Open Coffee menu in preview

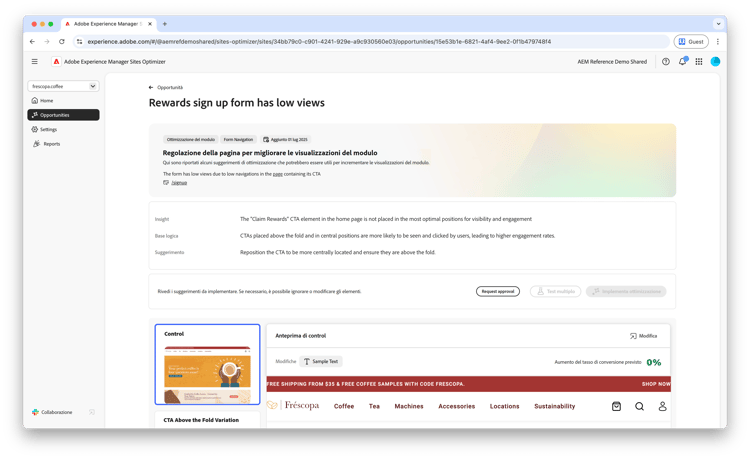pos(344,406)
